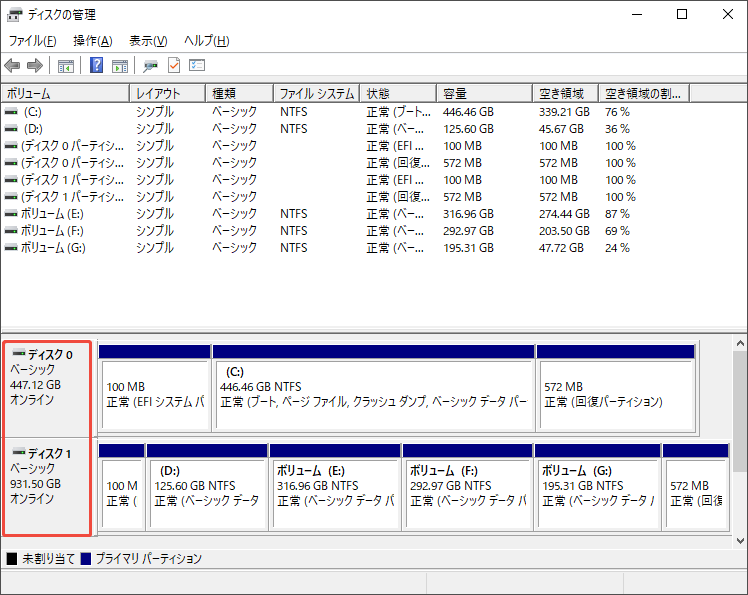The image size is (748, 595).
Task: Select ボリューム (G:) 195.31 GB partition block
Action: 598,487
